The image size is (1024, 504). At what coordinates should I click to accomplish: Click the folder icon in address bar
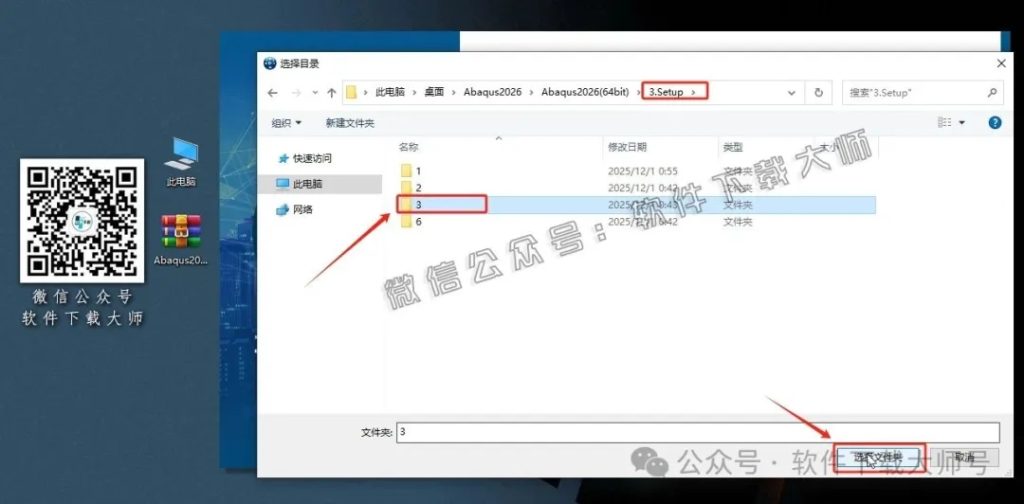pyautogui.click(x=351, y=93)
